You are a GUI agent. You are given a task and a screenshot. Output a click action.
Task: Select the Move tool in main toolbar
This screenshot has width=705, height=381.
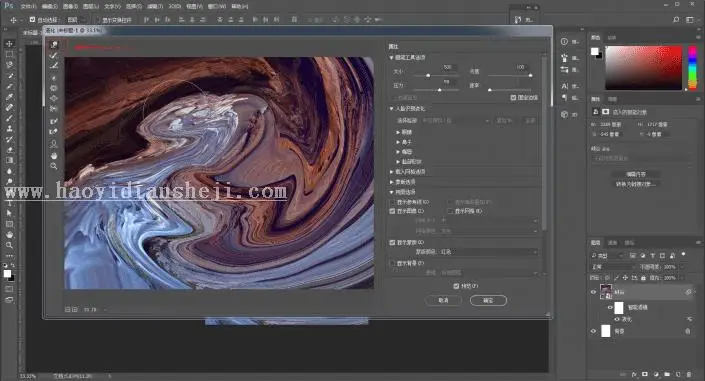click(9, 44)
